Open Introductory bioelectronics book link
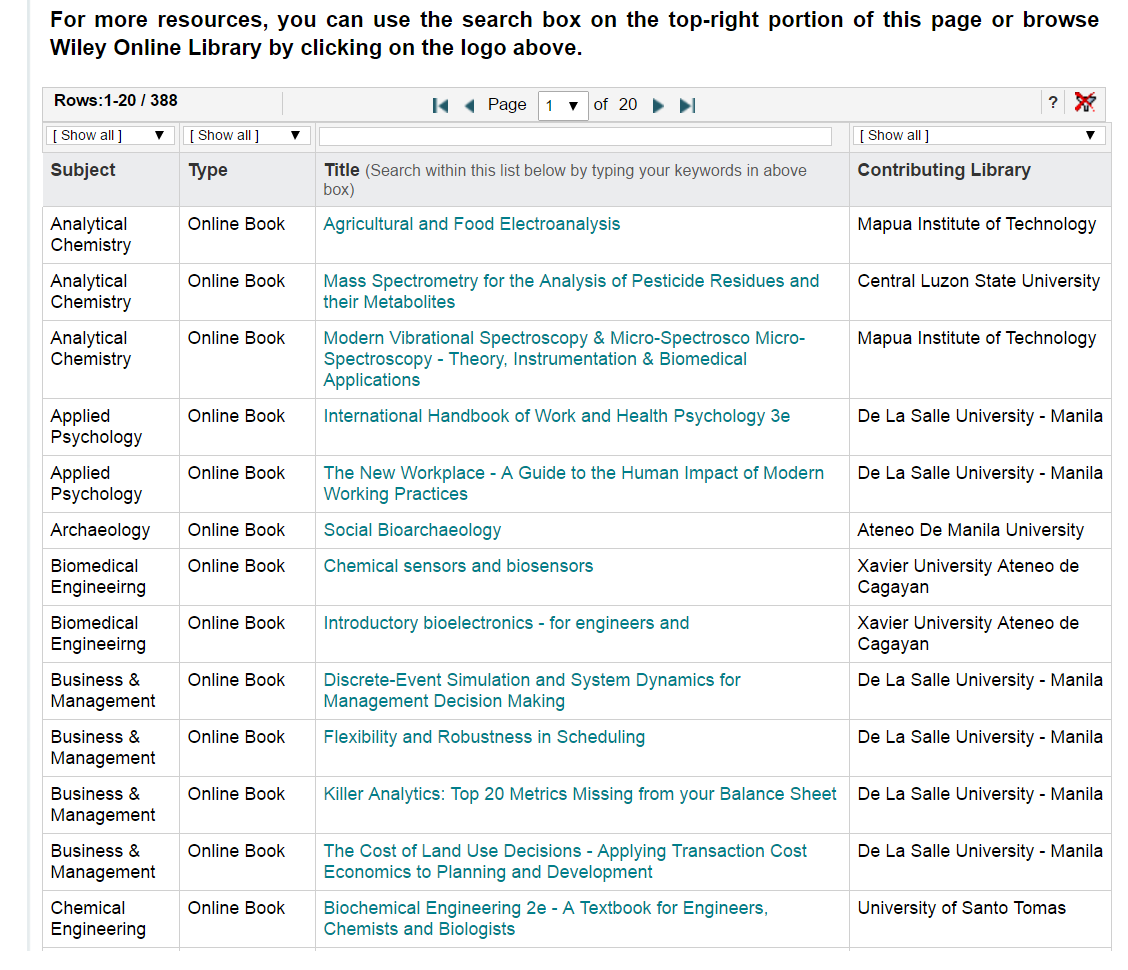 click(x=506, y=622)
